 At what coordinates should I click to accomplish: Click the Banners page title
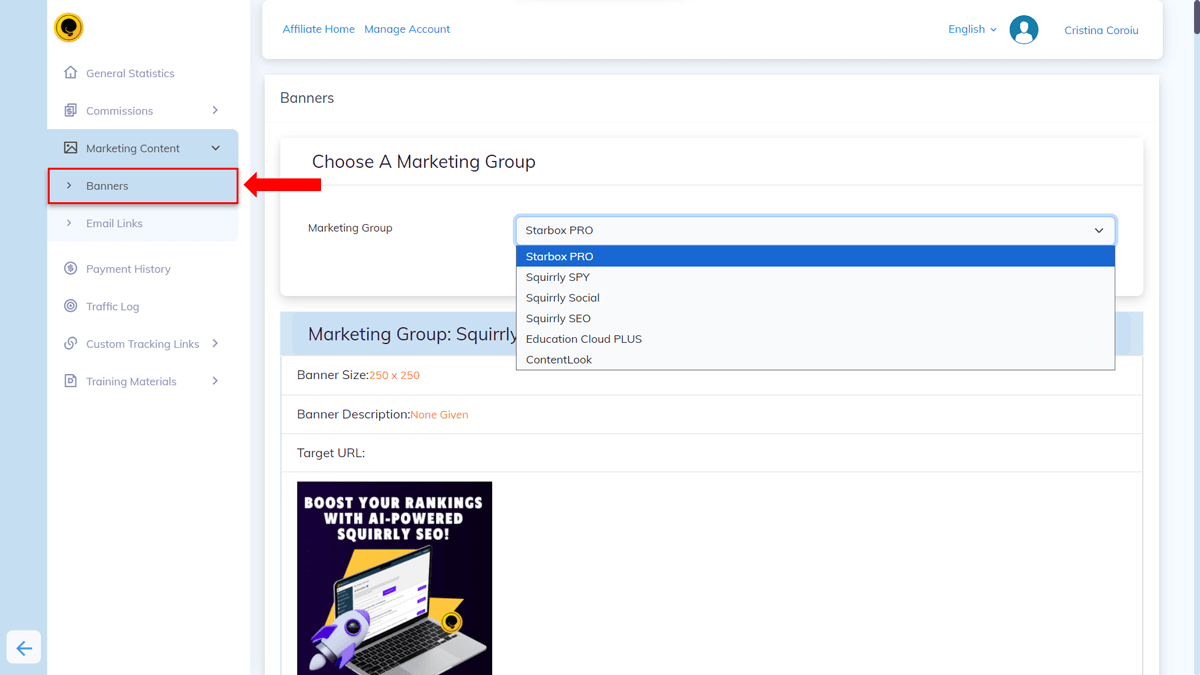point(307,98)
